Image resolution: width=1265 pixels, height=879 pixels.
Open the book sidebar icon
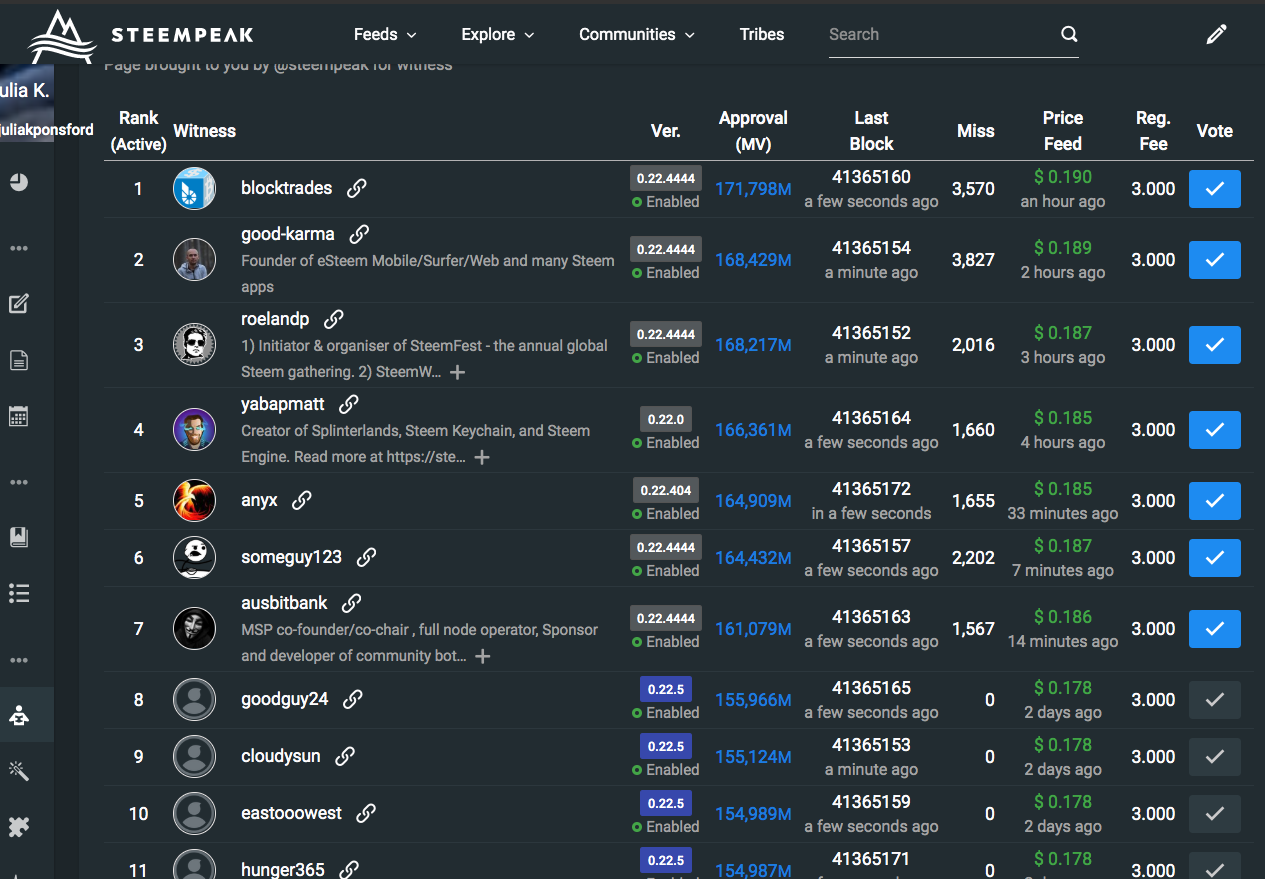point(19,537)
